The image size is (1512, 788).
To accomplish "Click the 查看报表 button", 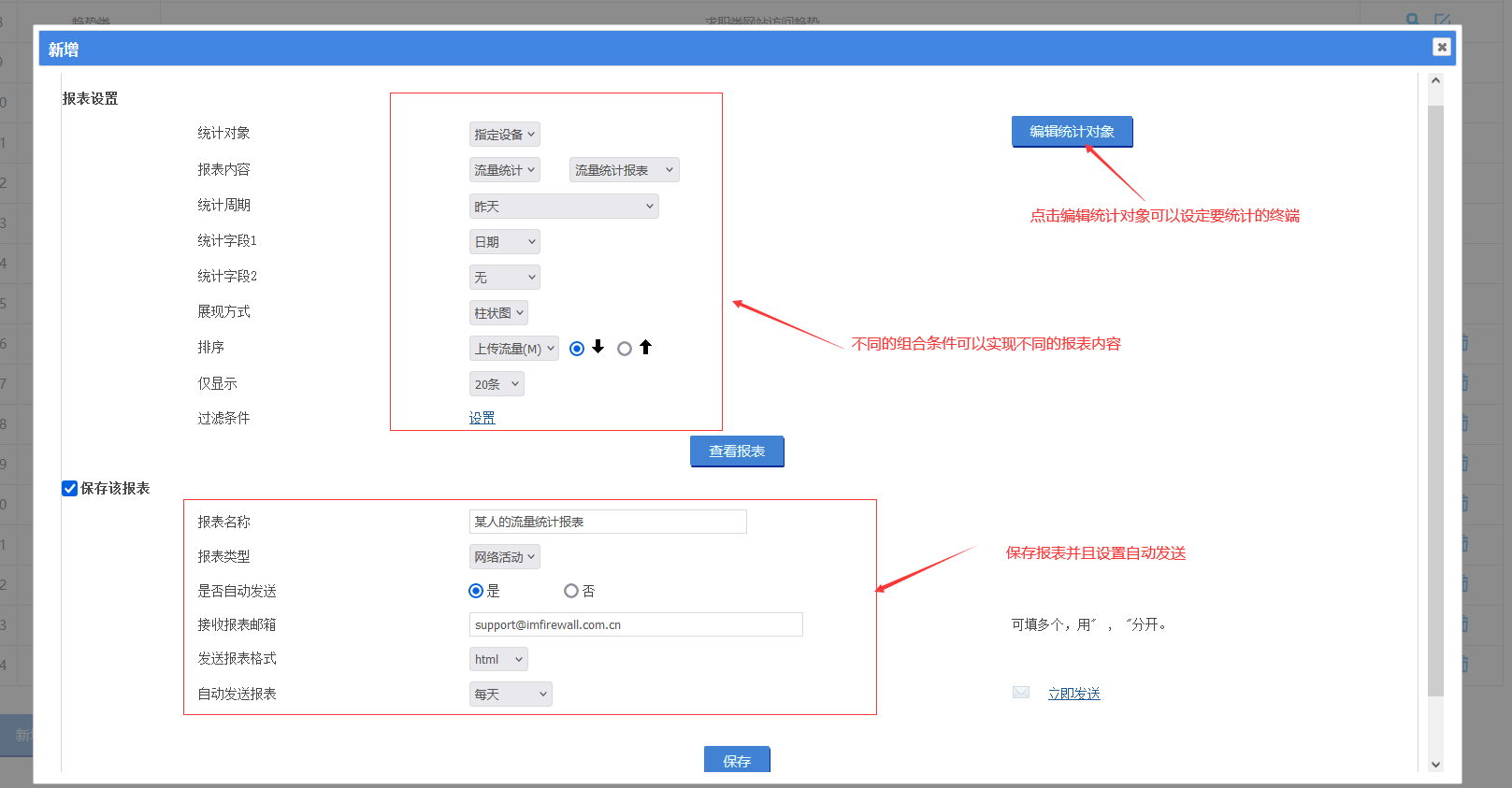I will [737, 451].
